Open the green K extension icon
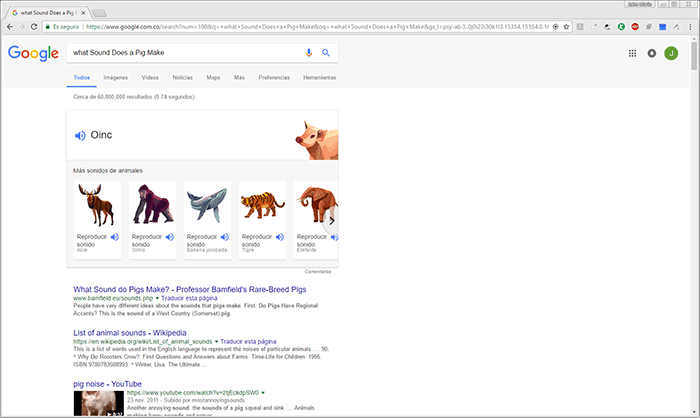The width and height of the screenshot is (700, 418). (x=621, y=27)
